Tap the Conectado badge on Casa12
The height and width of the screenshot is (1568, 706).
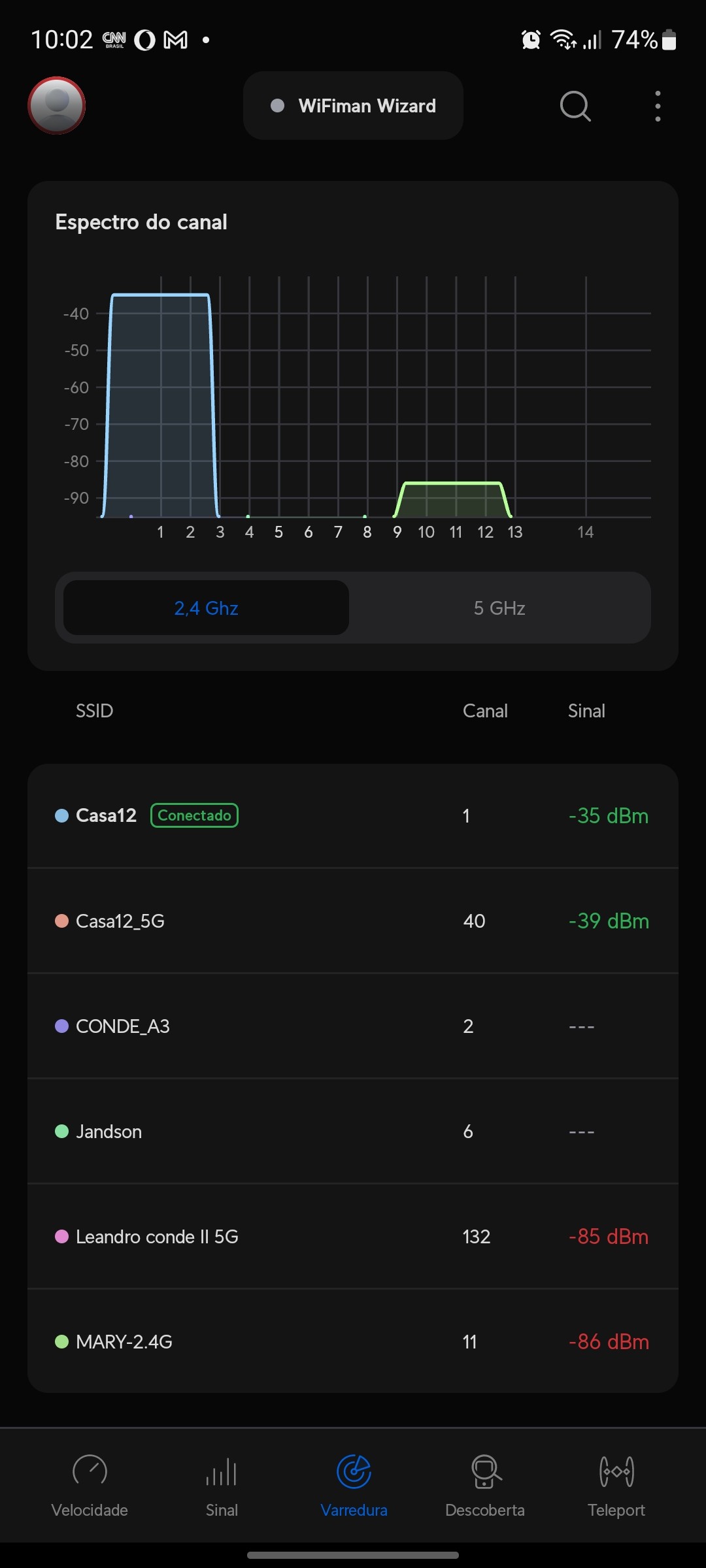(x=194, y=815)
